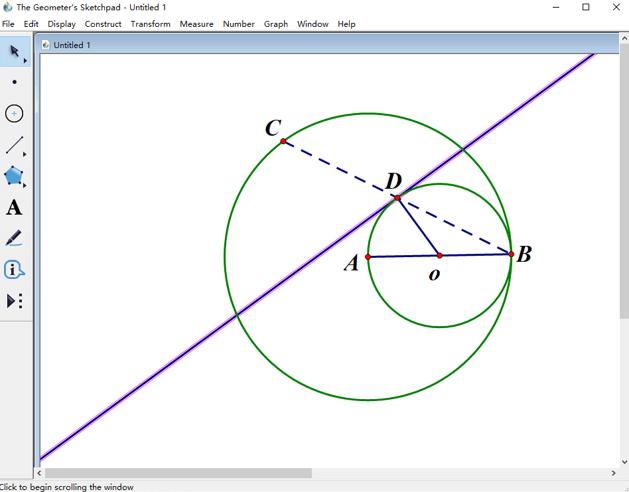The width and height of the screenshot is (629, 492).
Task: Select the Information tool
Action: [x=14, y=269]
